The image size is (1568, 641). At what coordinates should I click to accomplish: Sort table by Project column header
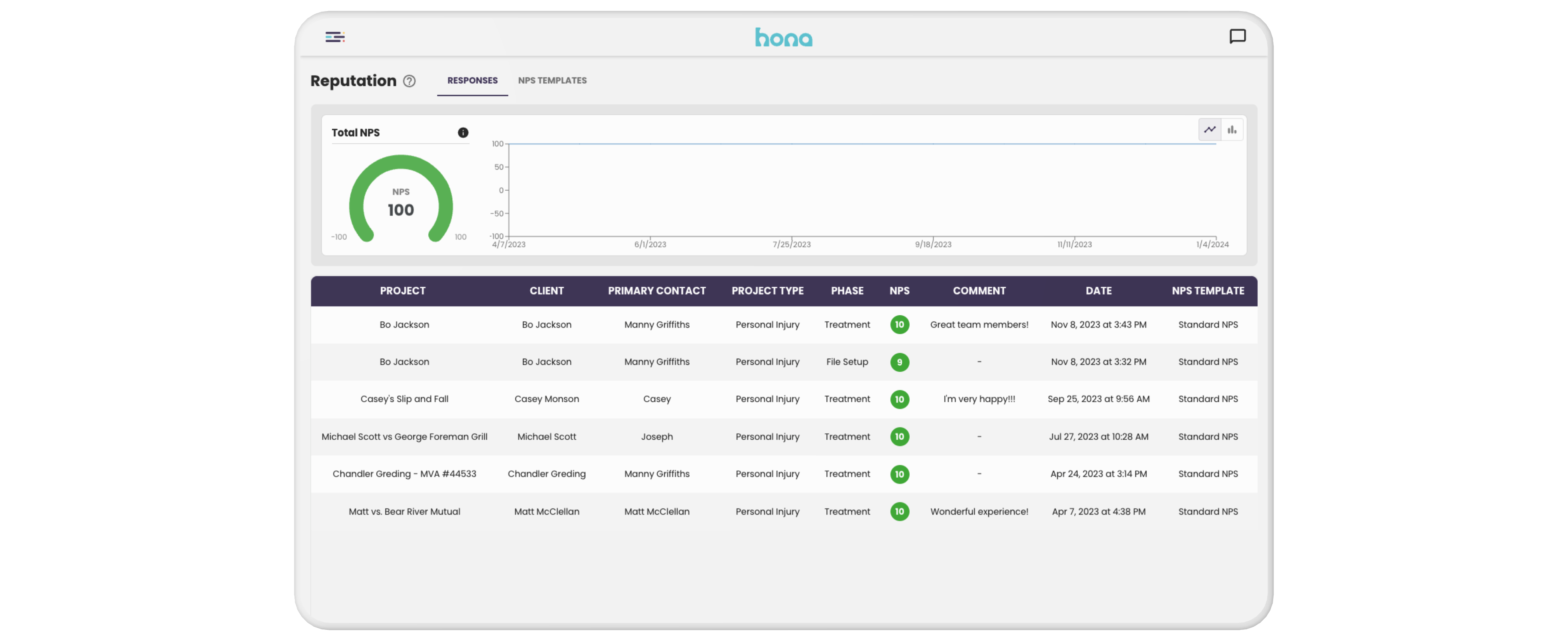[x=402, y=291]
